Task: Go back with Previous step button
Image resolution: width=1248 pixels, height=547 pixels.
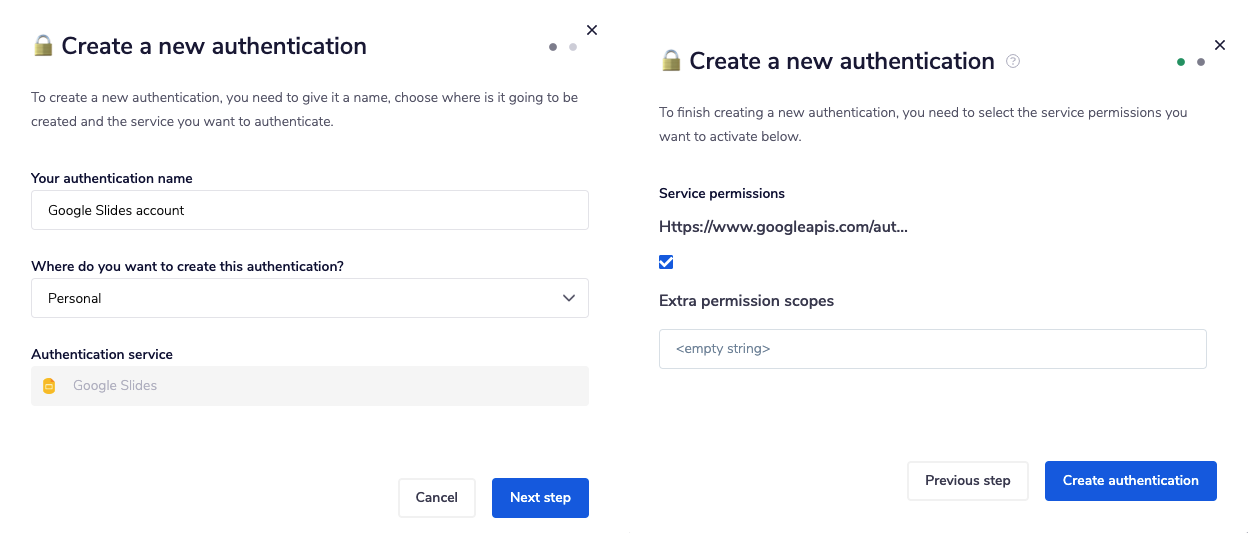Action: [x=967, y=481]
